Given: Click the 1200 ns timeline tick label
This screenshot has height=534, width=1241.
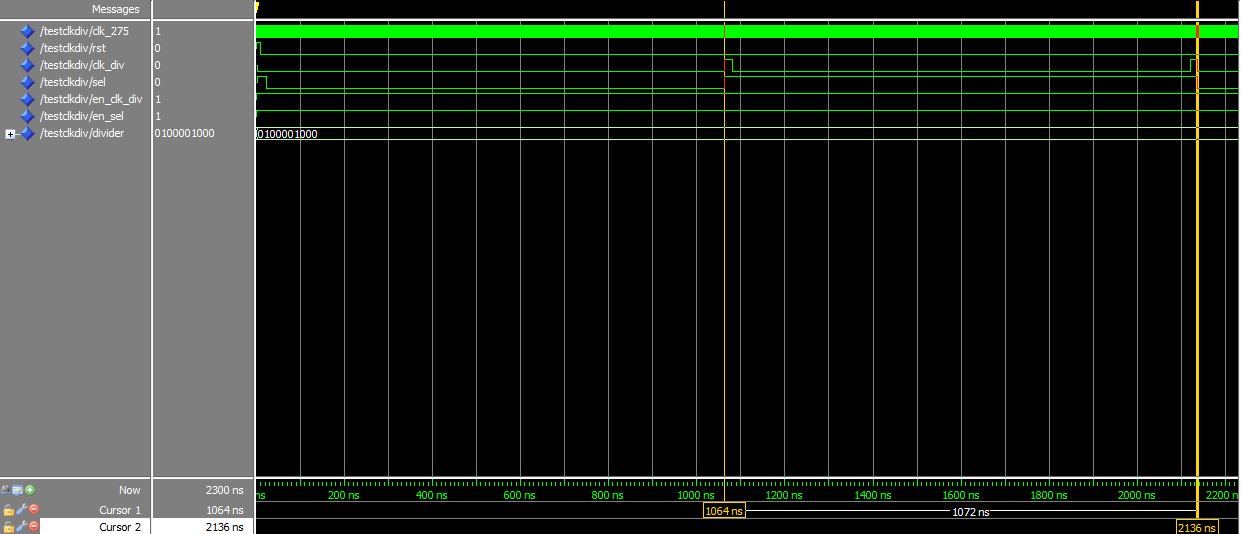Looking at the screenshot, I should pyautogui.click(x=783, y=495).
